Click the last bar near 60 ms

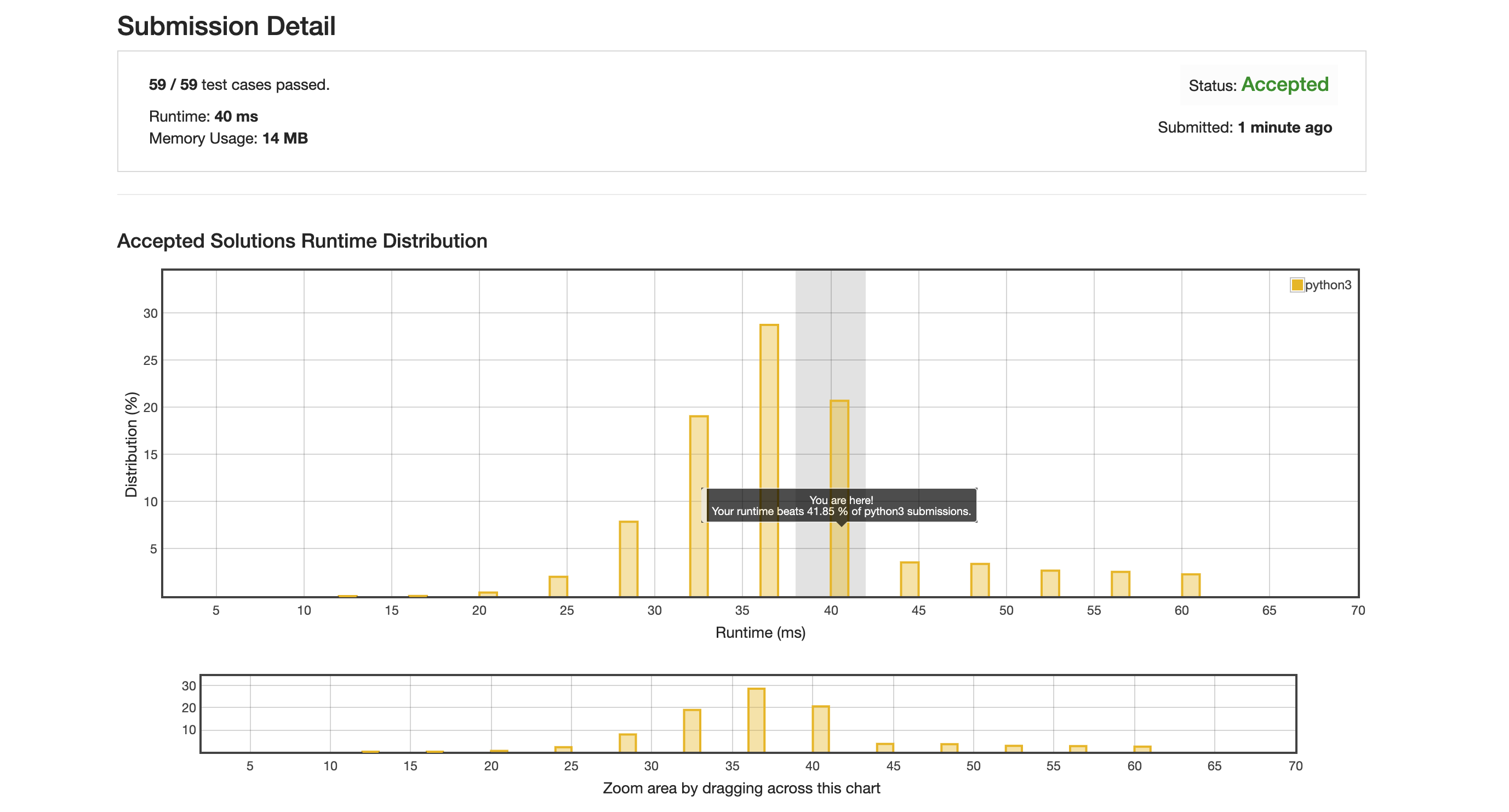coord(1190,585)
